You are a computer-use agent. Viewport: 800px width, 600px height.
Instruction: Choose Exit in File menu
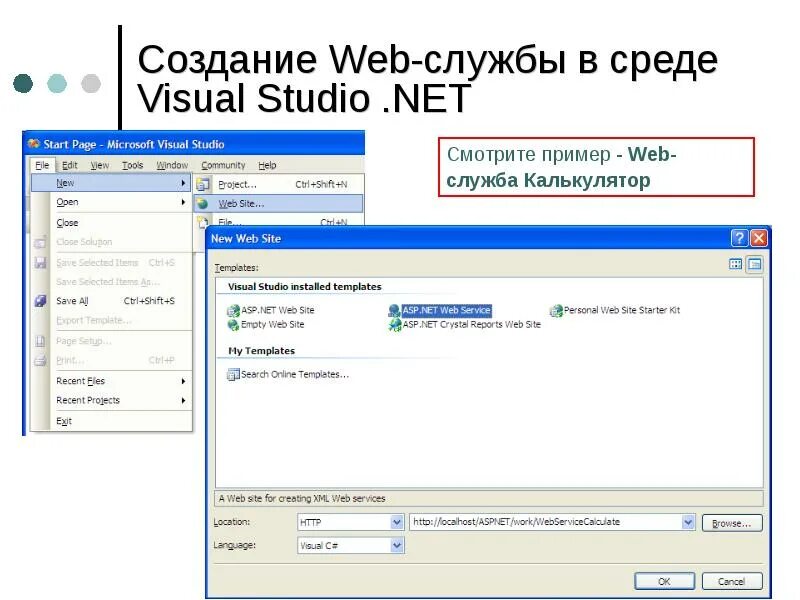[x=111, y=421]
